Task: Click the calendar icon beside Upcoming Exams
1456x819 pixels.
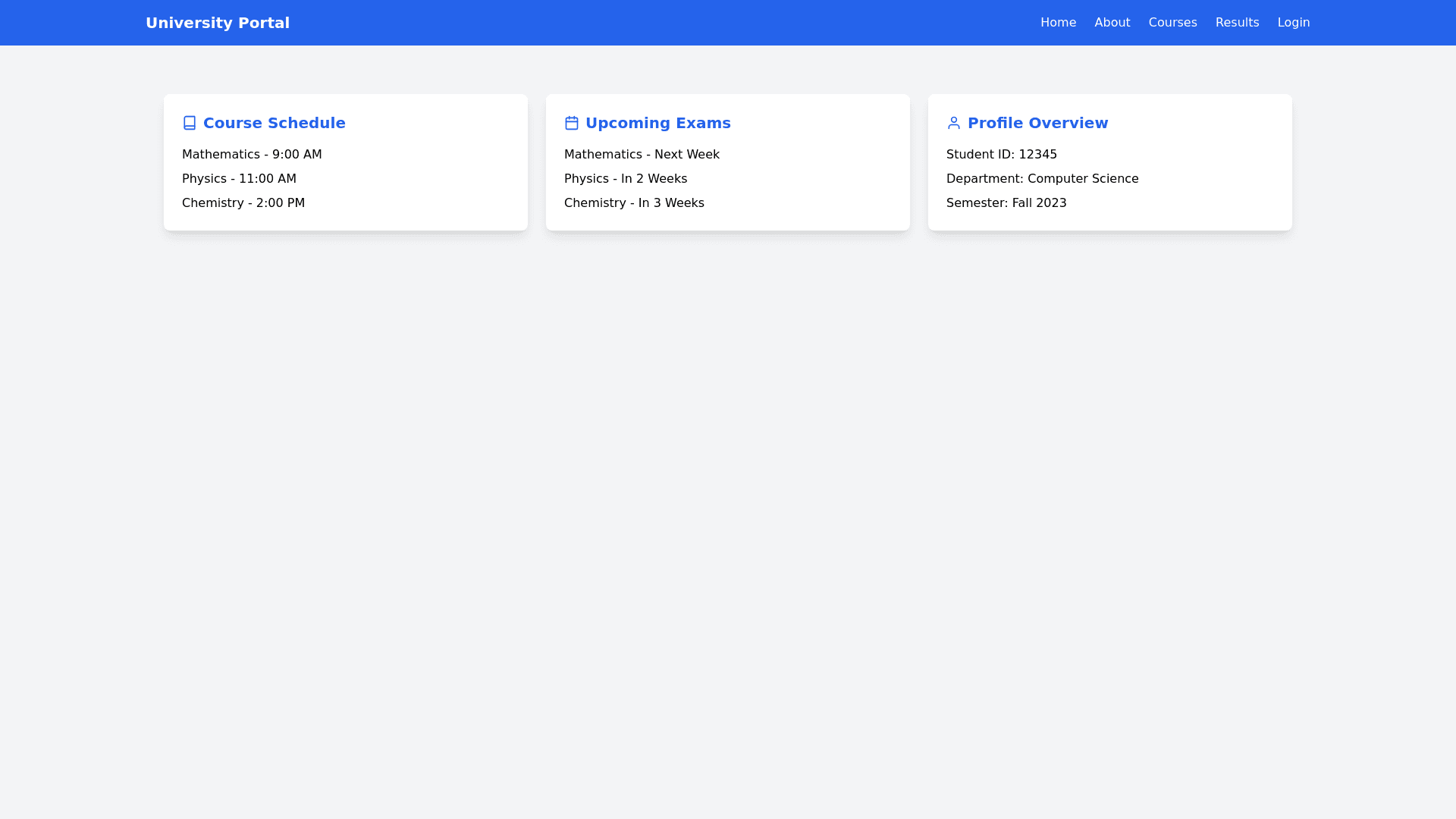Action: click(572, 123)
